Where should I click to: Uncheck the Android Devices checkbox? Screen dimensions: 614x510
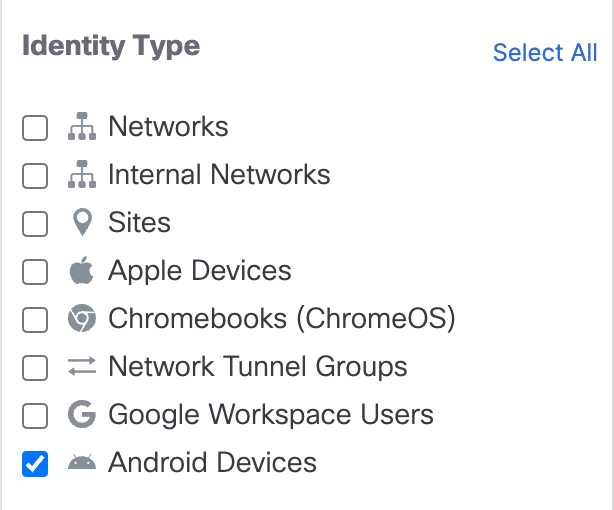[x=35, y=464]
